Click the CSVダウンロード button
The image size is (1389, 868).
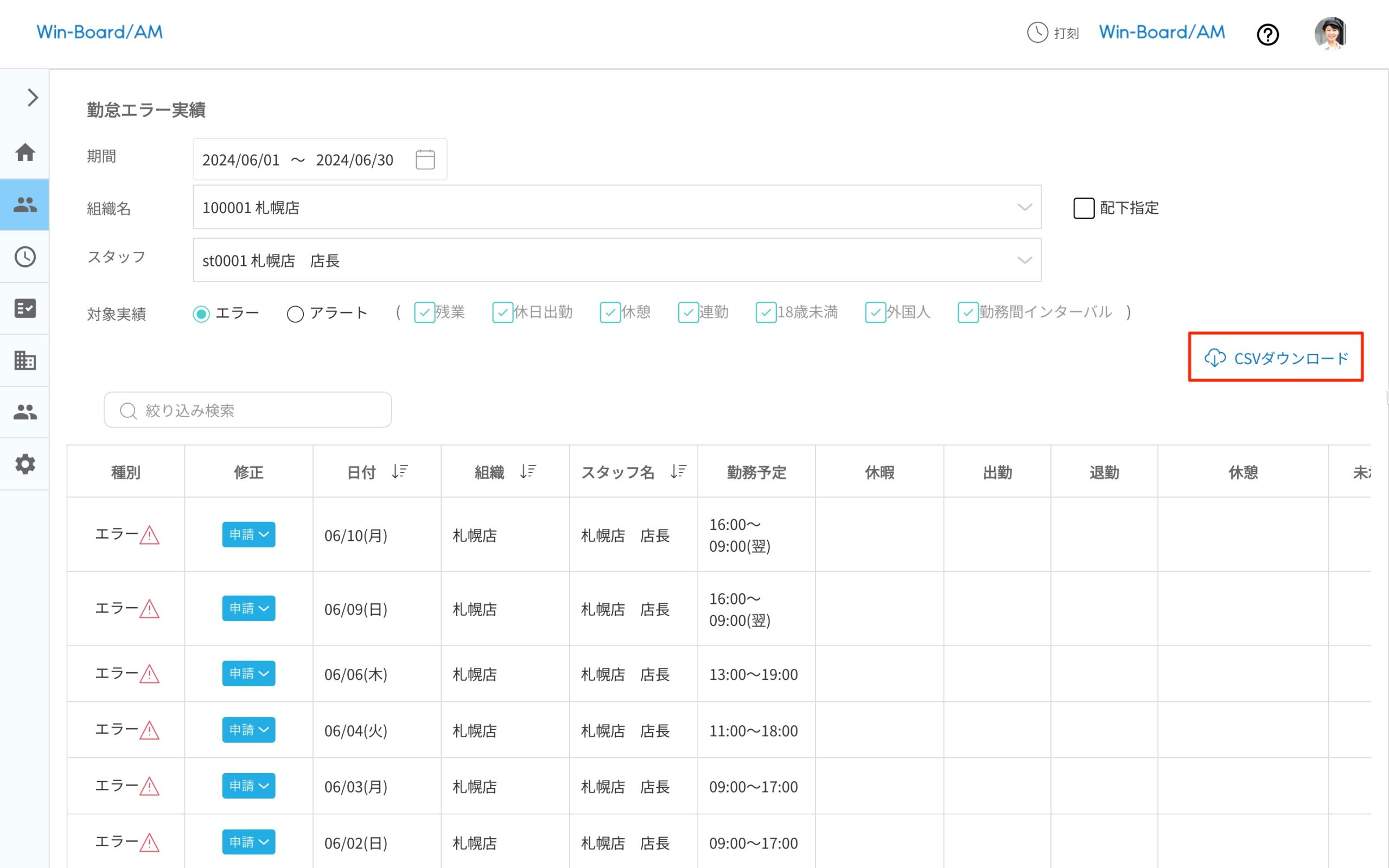[1276, 358]
